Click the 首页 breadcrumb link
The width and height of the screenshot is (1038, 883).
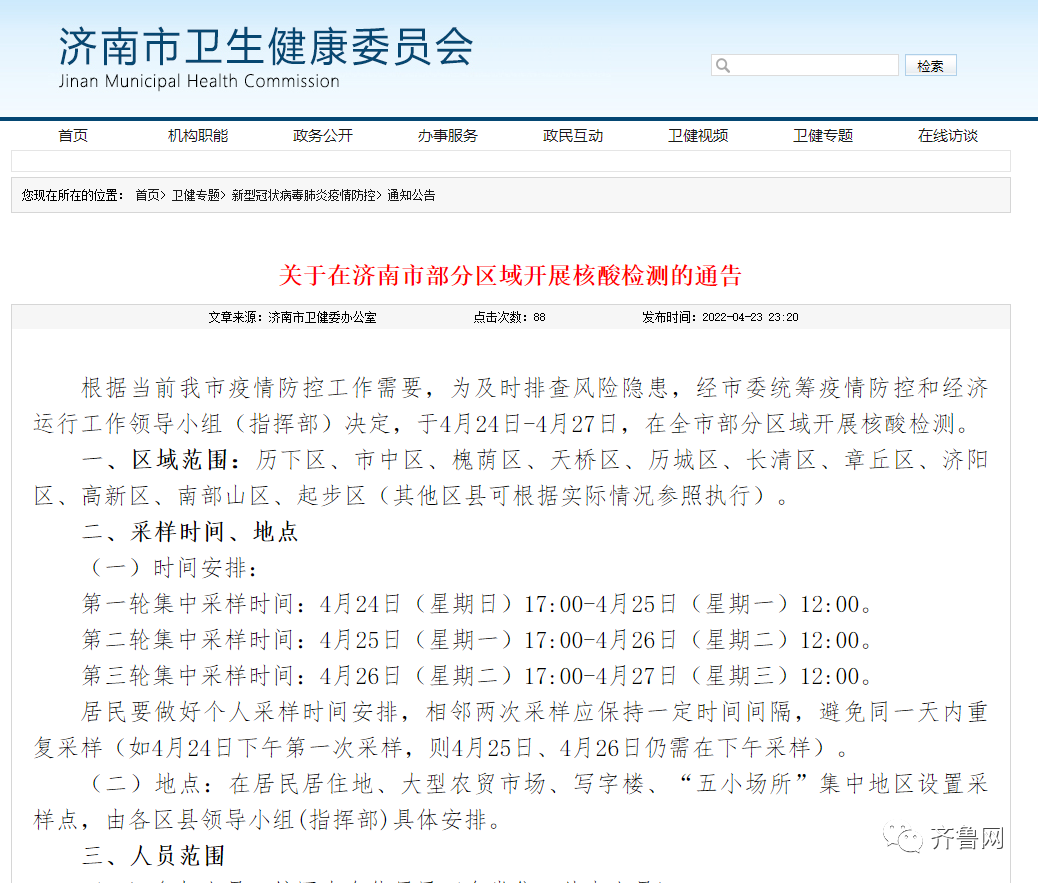tap(146, 197)
